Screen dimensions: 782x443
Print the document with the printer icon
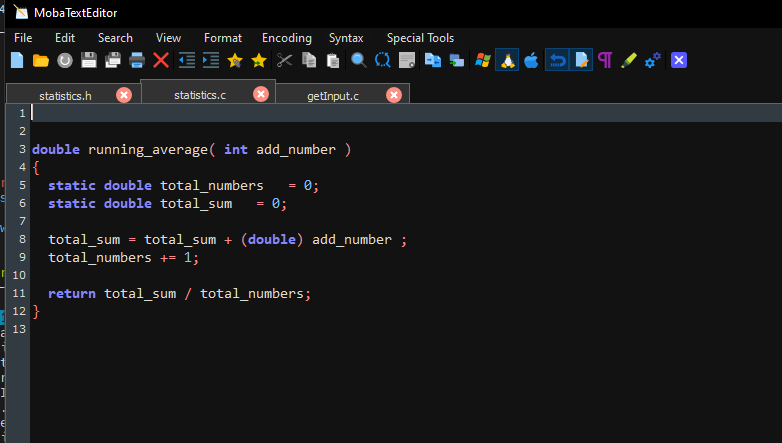(x=137, y=60)
